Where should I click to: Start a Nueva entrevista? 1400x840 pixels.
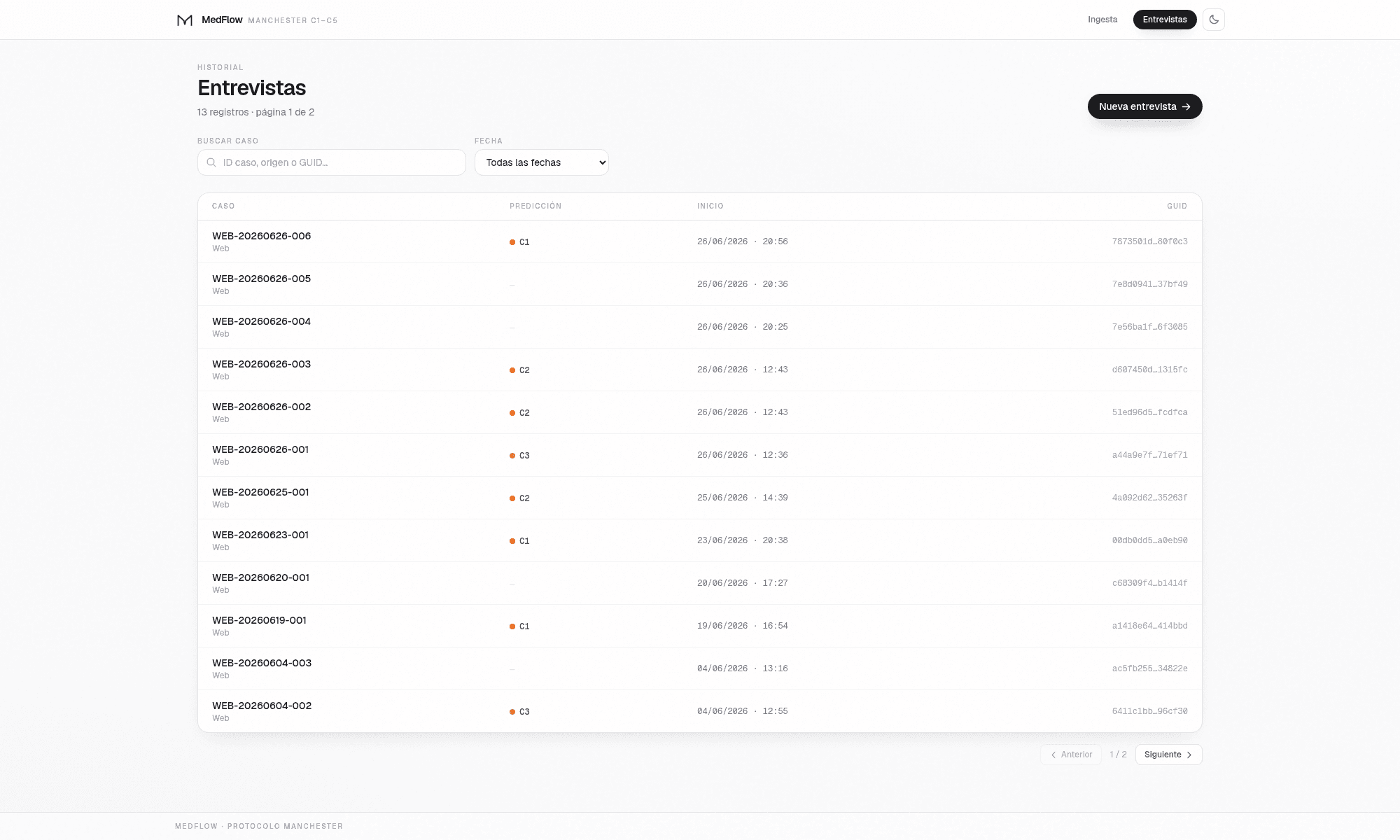[1144, 106]
